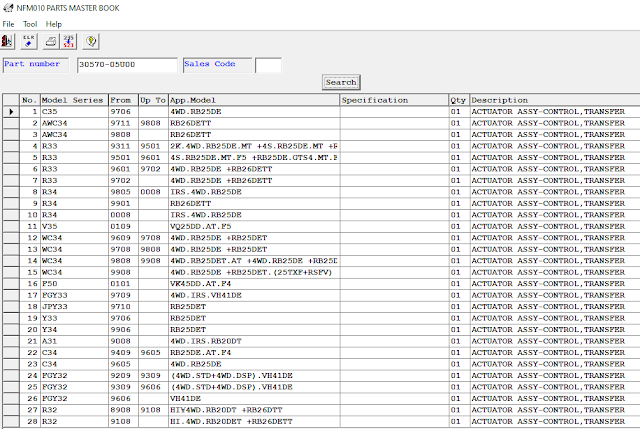
Task: Click the 4S.RB25DE.MT.F5 app model cell
Action: [254, 157]
